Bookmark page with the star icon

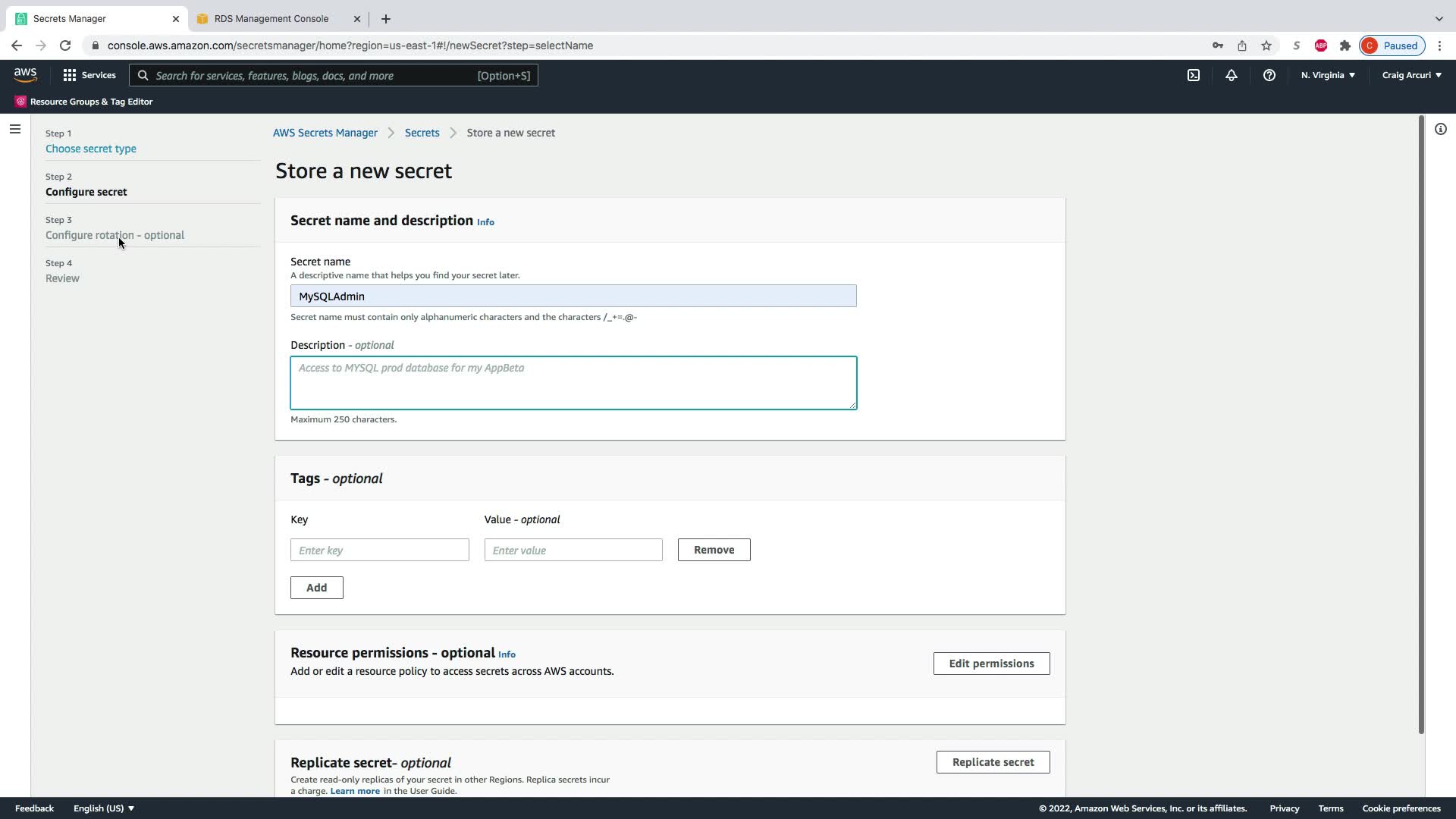pyautogui.click(x=1266, y=45)
